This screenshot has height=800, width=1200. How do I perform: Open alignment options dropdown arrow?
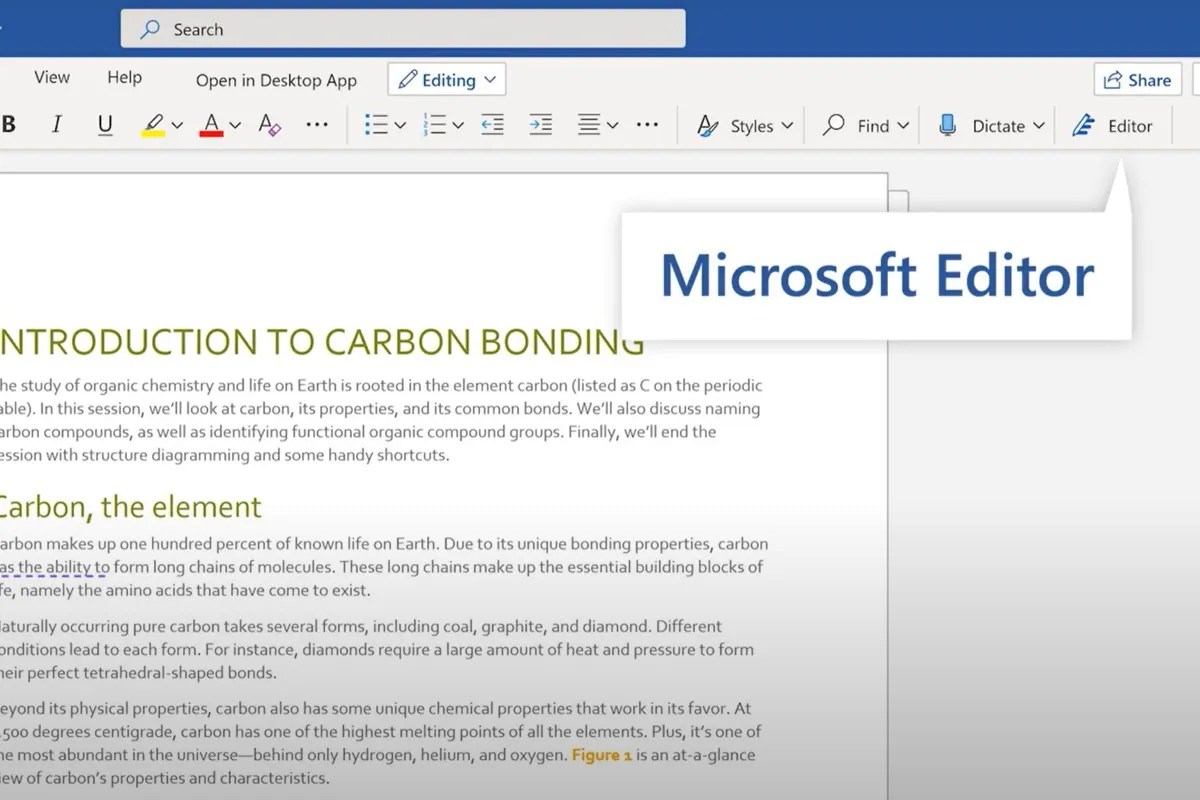(612, 126)
